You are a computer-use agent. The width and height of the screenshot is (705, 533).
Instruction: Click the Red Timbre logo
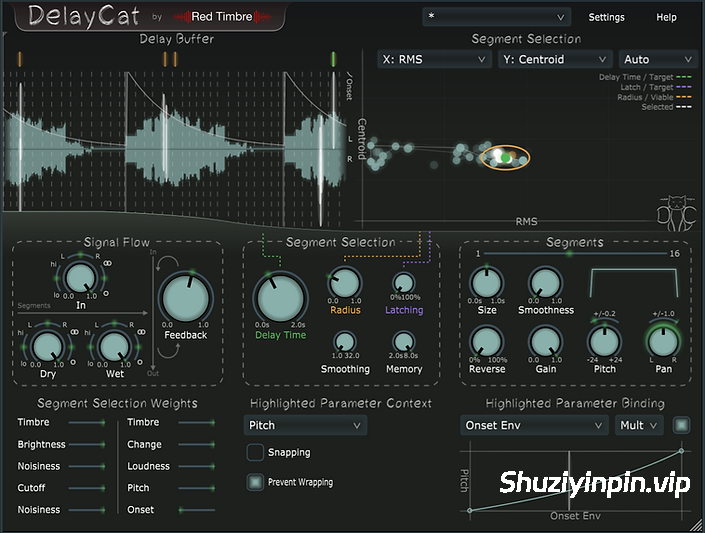pos(222,17)
